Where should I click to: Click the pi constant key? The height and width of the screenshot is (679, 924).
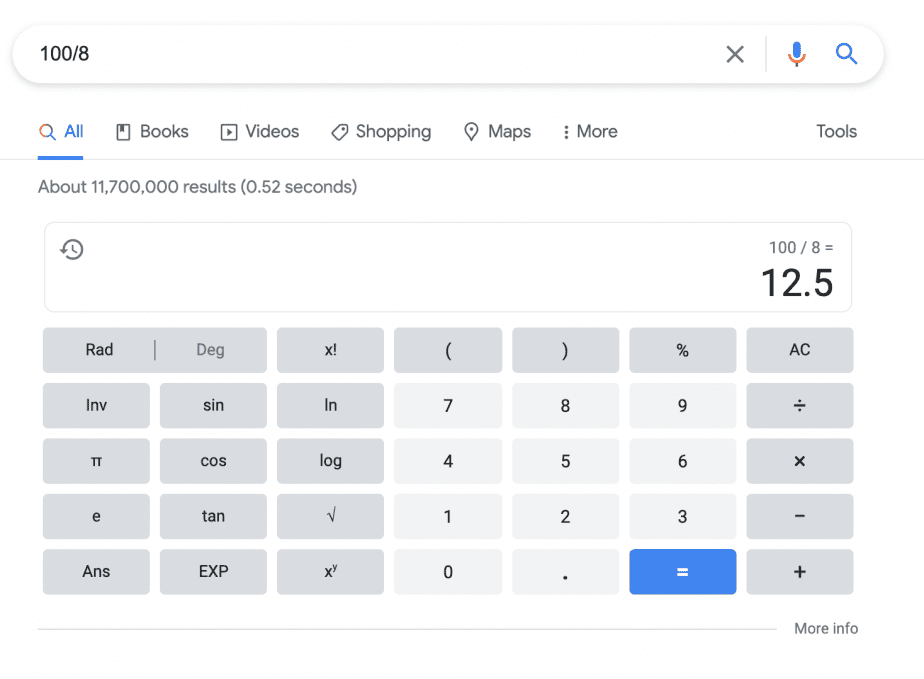tap(96, 461)
